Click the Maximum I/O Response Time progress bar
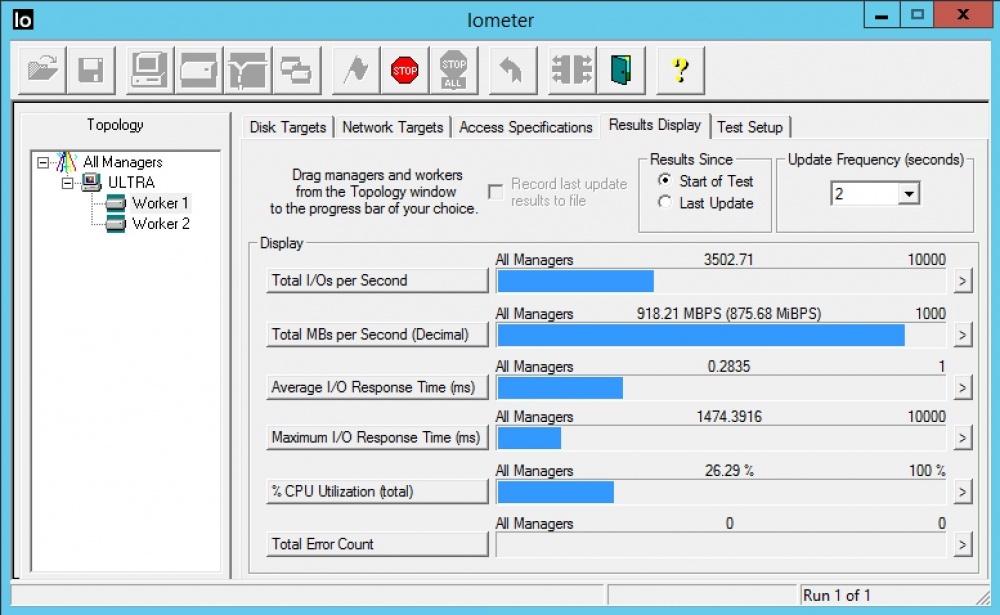1000x615 pixels. point(721,438)
